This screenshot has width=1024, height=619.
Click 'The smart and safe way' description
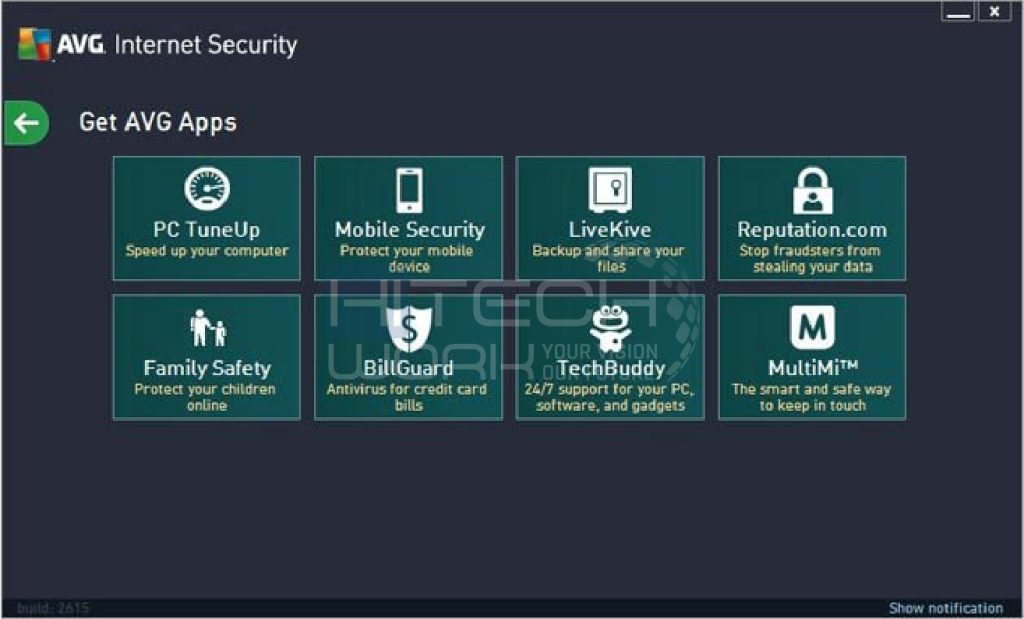[812, 398]
